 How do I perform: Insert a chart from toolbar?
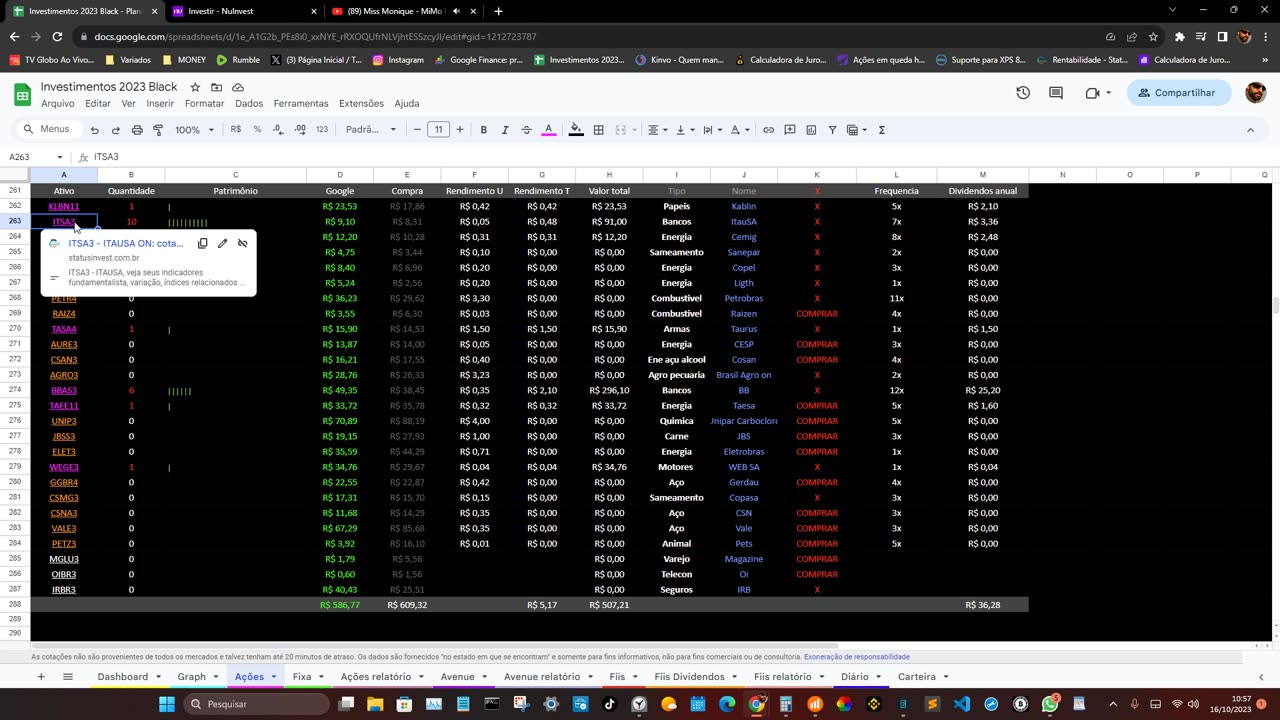click(x=811, y=130)
